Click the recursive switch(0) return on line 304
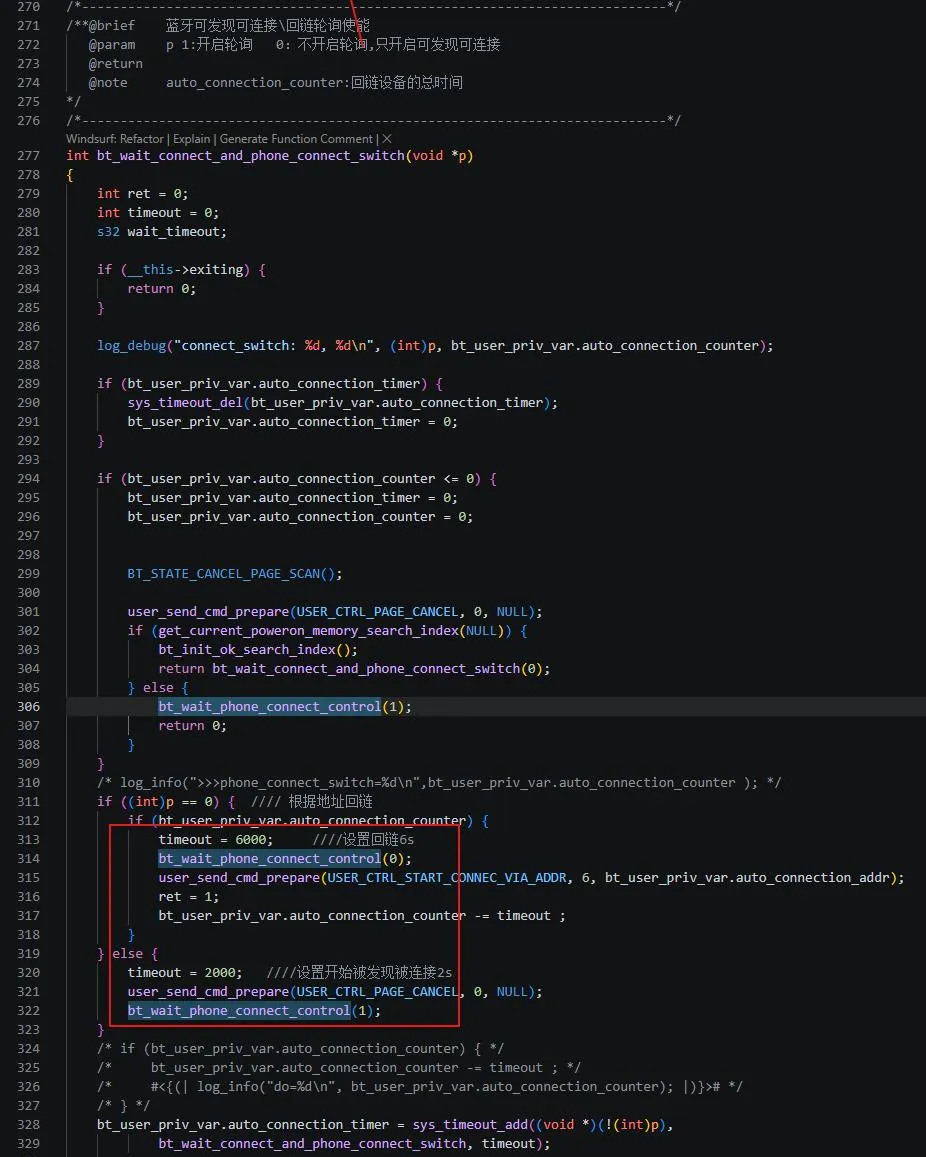Screen dimensions: 926x1157 pyautogui.click(x=354, y=669)
